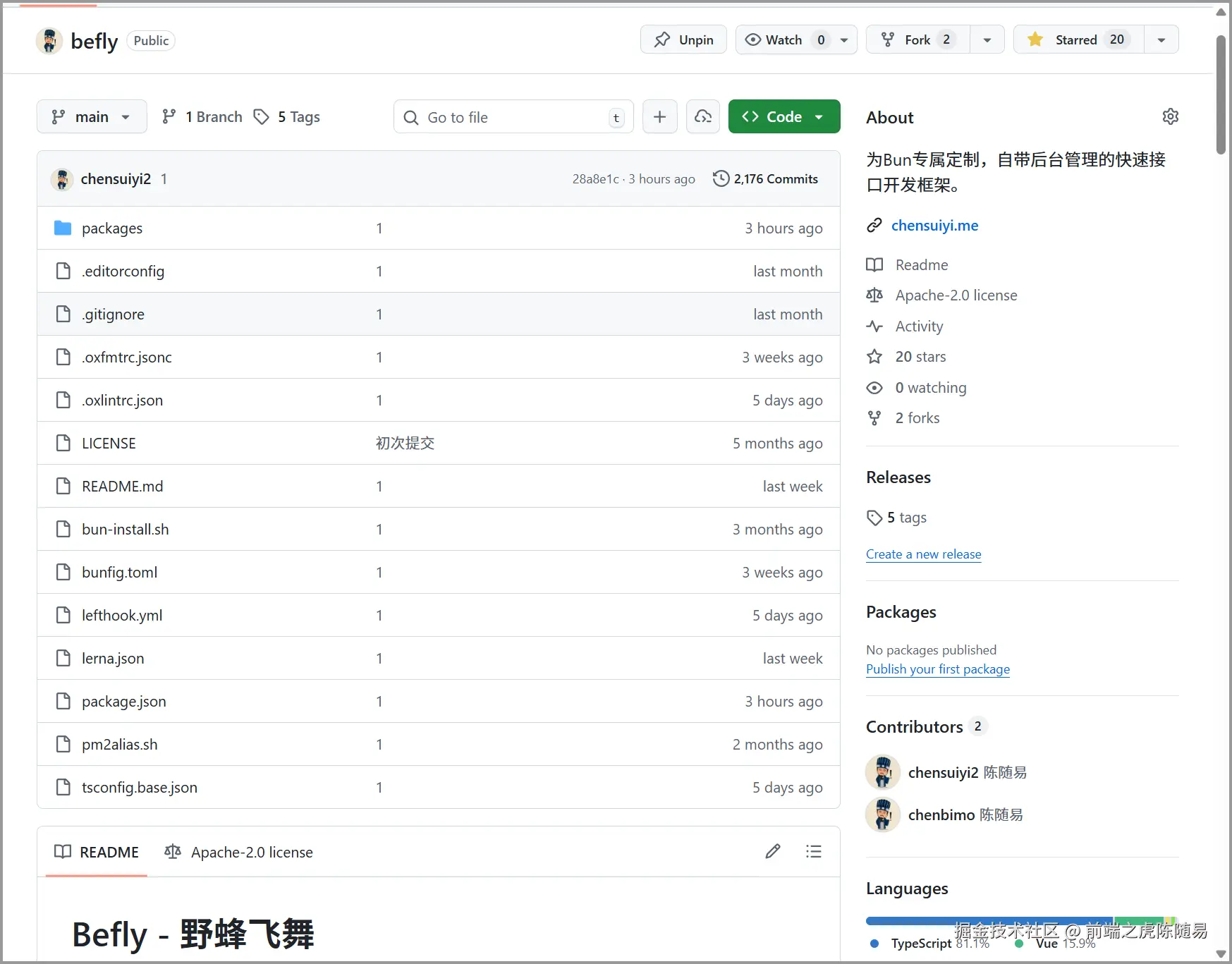This screenshot has height=964, width=1232.
Task: Open the .oxfmtrc.jsonc file
Action: (x=127, y=358)
